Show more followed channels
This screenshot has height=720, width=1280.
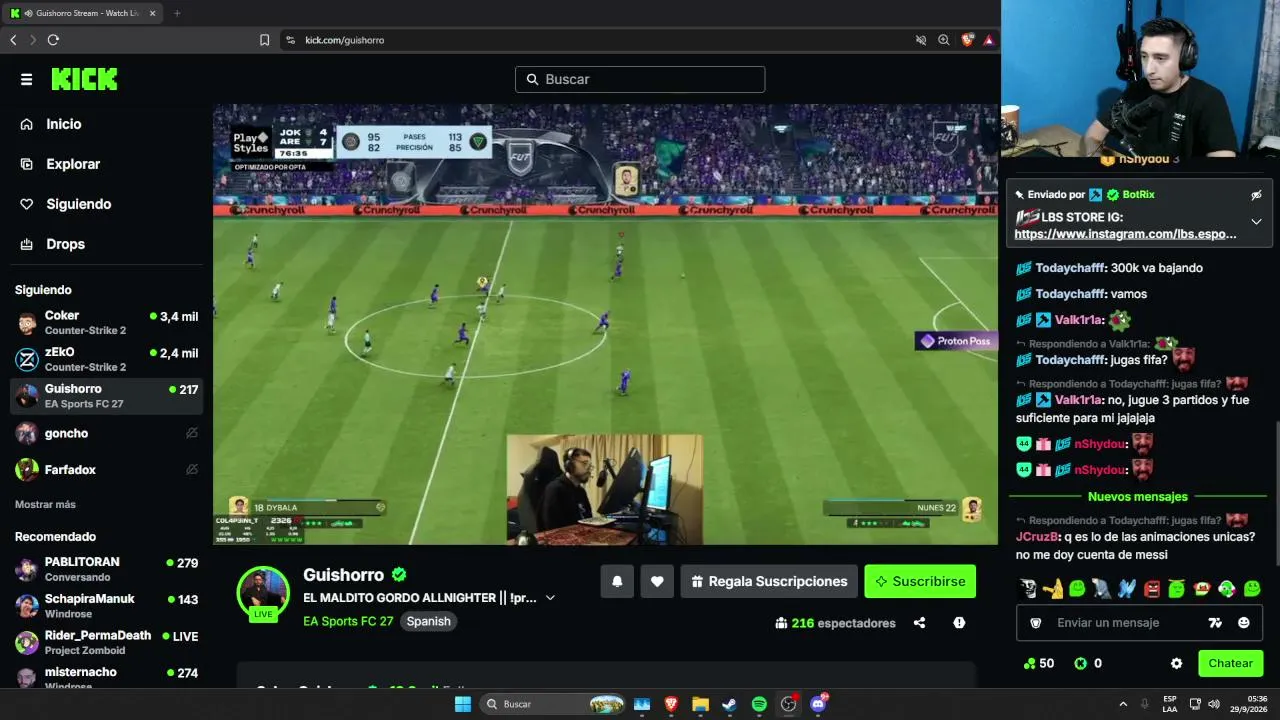click(x=45, y=504)
